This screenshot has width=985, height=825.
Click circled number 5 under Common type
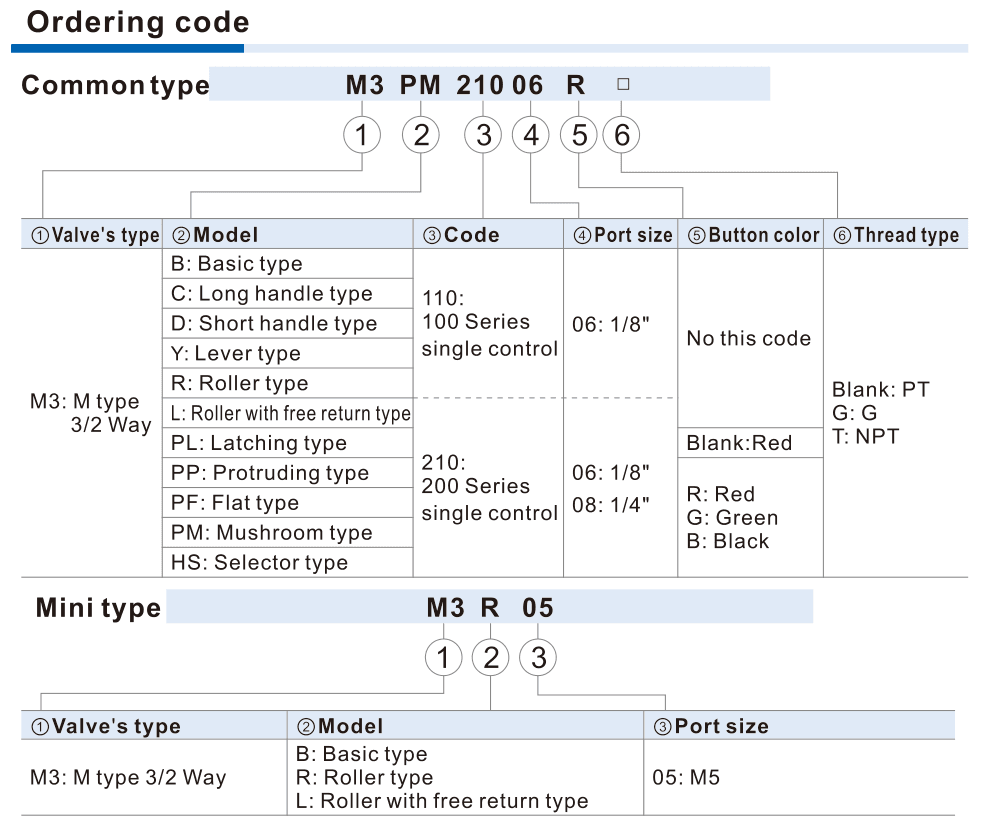pyautogui.click(x=579, y=135)
